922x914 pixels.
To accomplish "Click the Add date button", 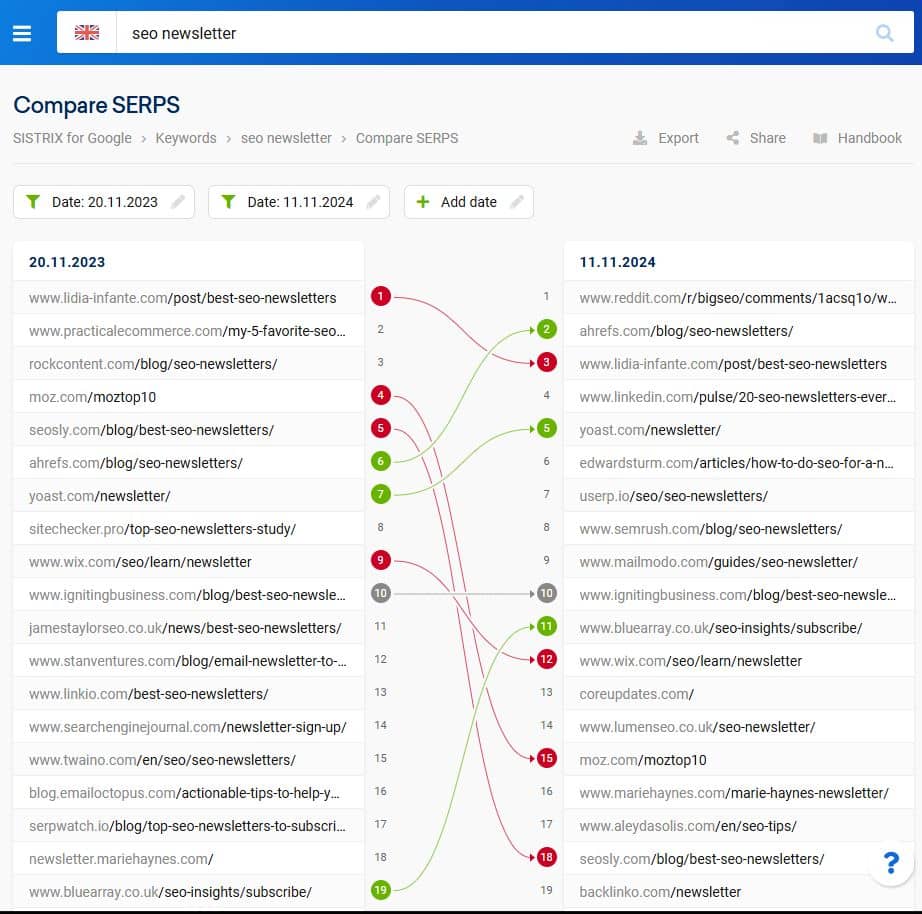I will click(x=469, y=202).
